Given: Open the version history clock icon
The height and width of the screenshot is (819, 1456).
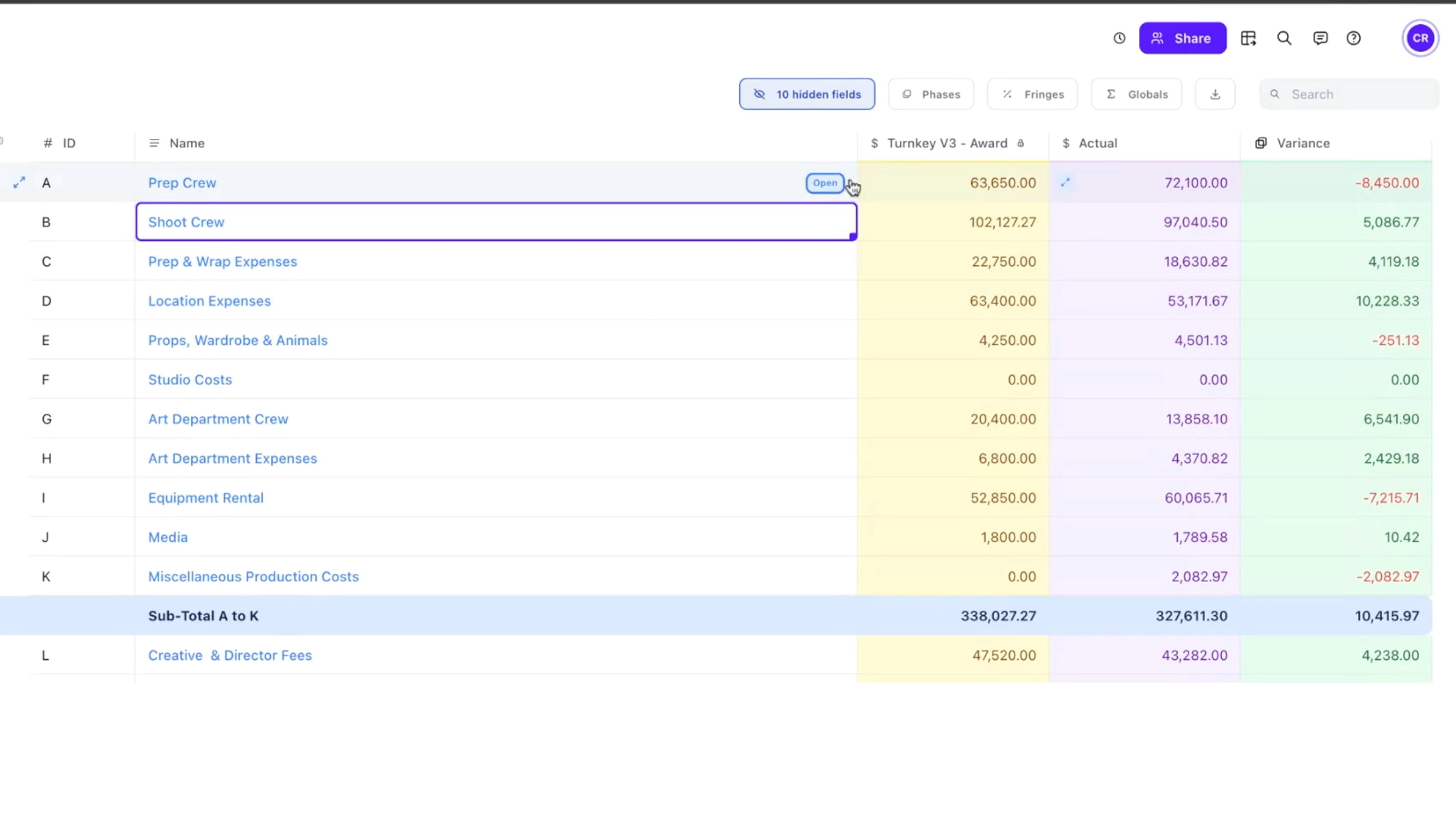Looking at the screenshot, I should (x=1119, y=38).
